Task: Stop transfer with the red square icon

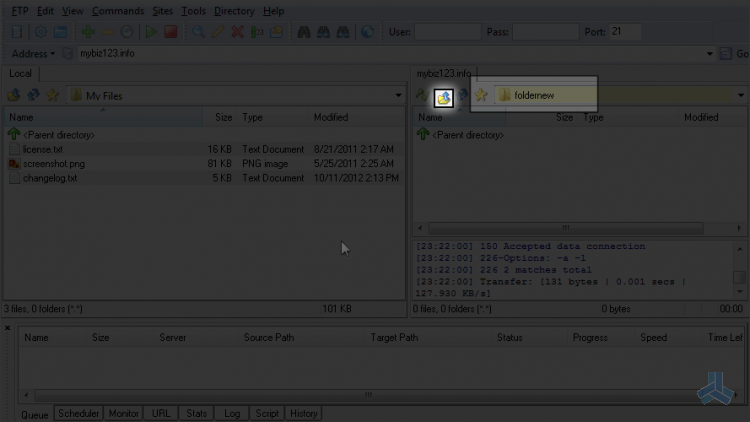Action: coord(171,32)
